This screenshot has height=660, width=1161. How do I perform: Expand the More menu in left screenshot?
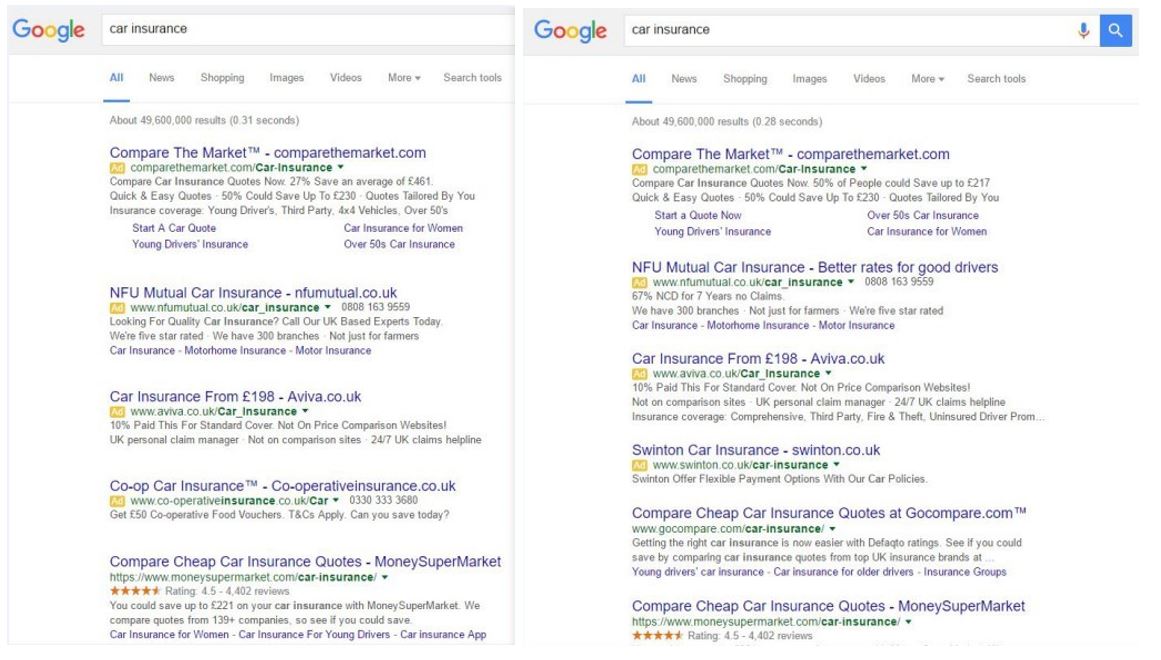404,78
